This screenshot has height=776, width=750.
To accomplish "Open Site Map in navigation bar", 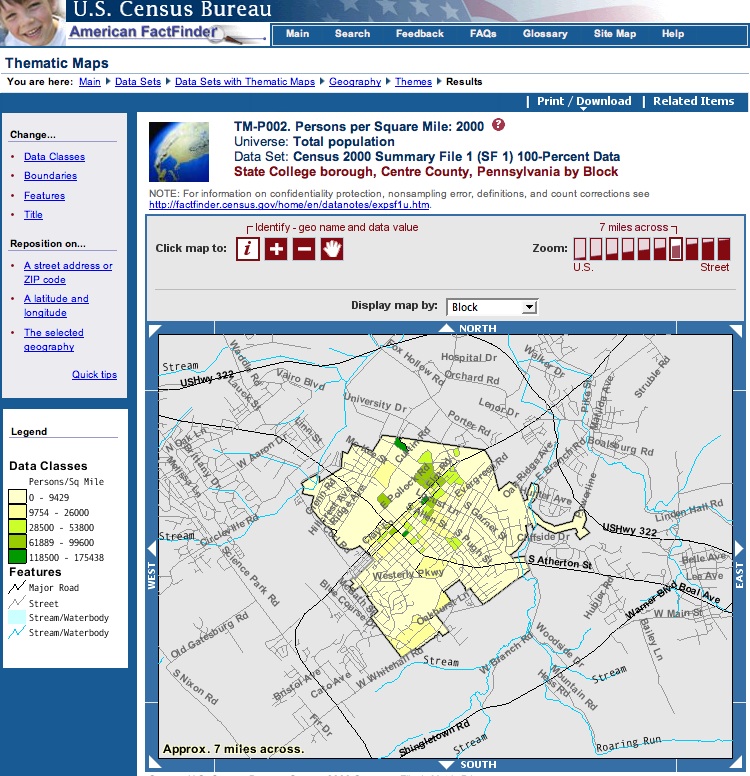I will 614,34.
